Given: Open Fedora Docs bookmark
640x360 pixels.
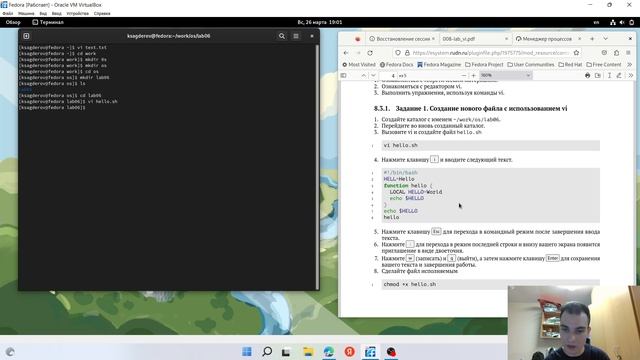Looking at the screenshot, I should click(396, 64).
